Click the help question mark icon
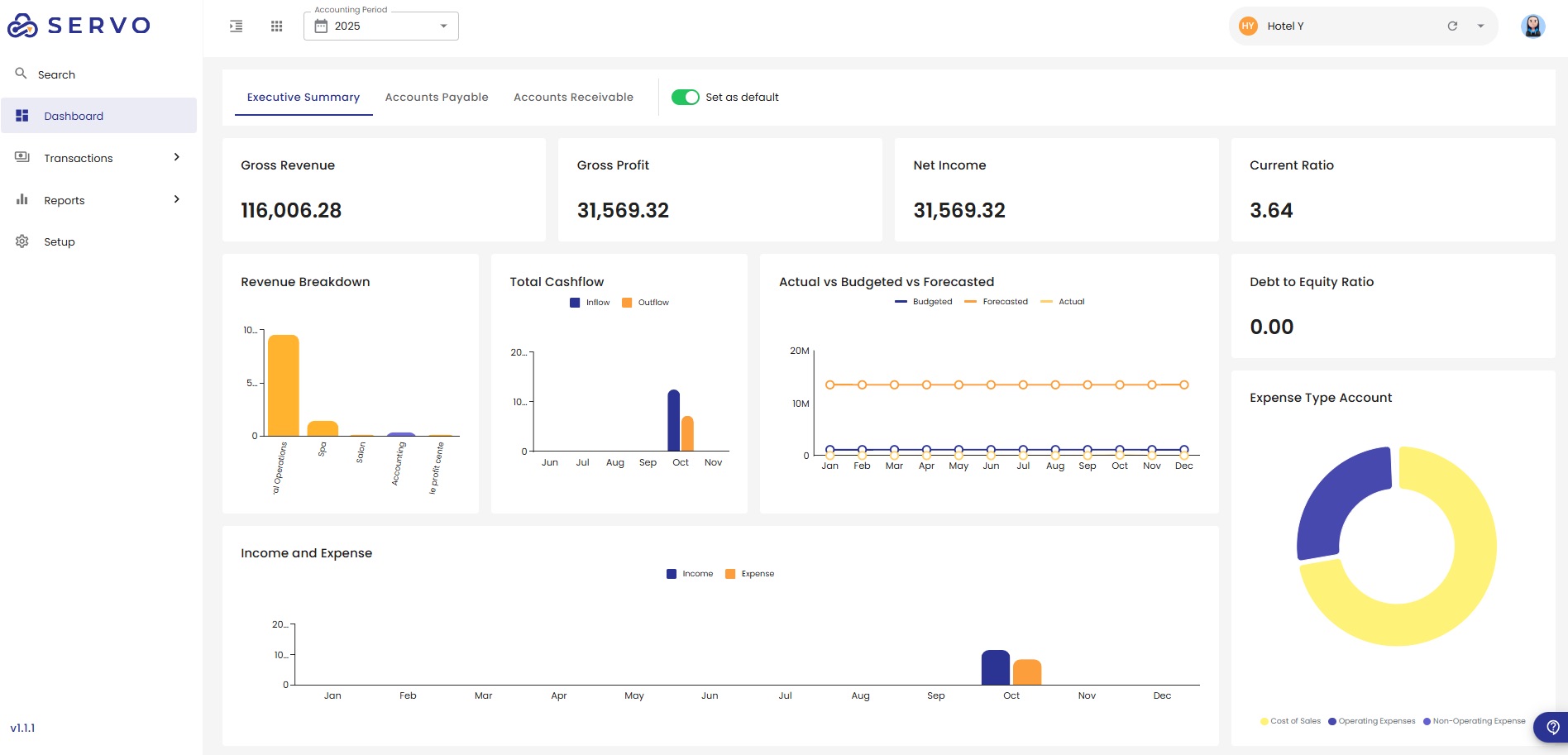This screenshot has height=755, width=1568. [x=1552, y=728]
